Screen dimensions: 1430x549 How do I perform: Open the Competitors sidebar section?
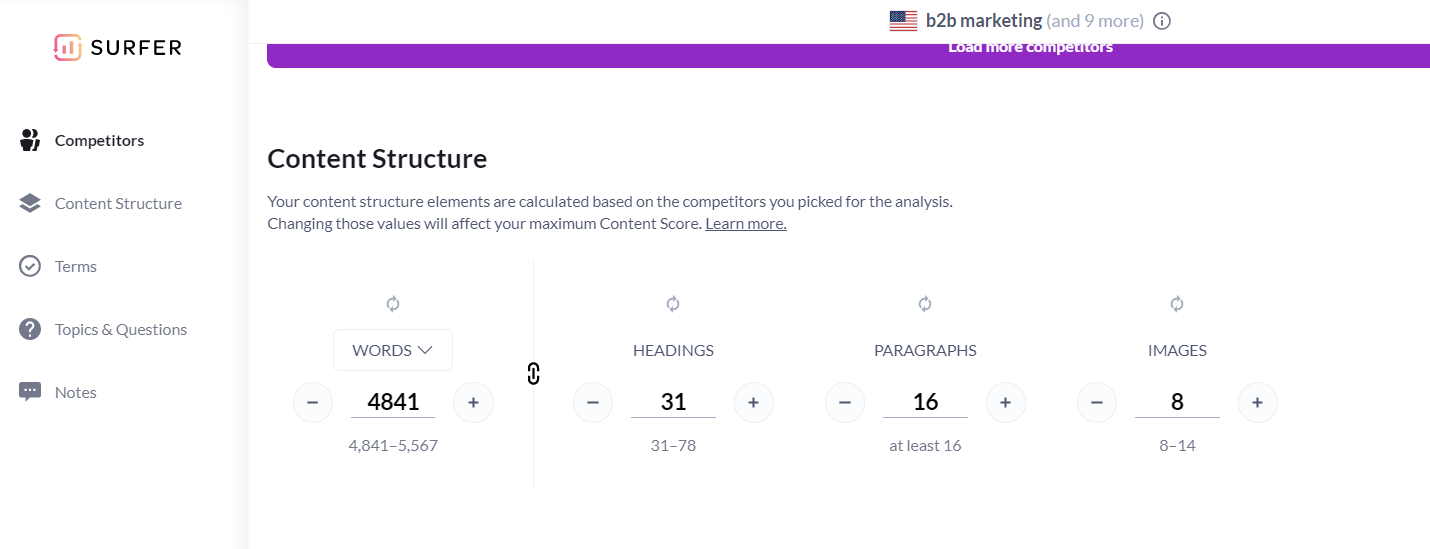tap(99, 141)
